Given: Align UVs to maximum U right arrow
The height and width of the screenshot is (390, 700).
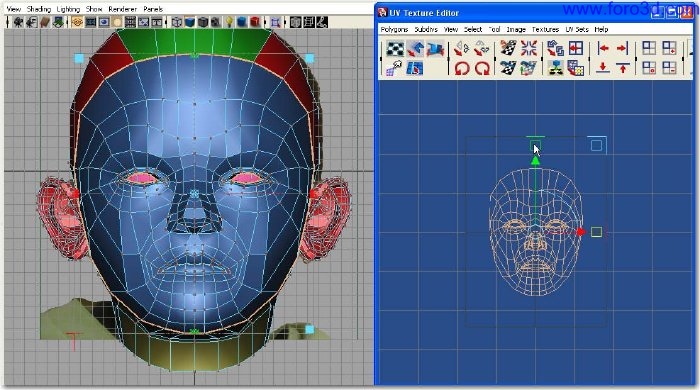Looking at the screenshot, I should pyautogui.click(x=623, y=48).
